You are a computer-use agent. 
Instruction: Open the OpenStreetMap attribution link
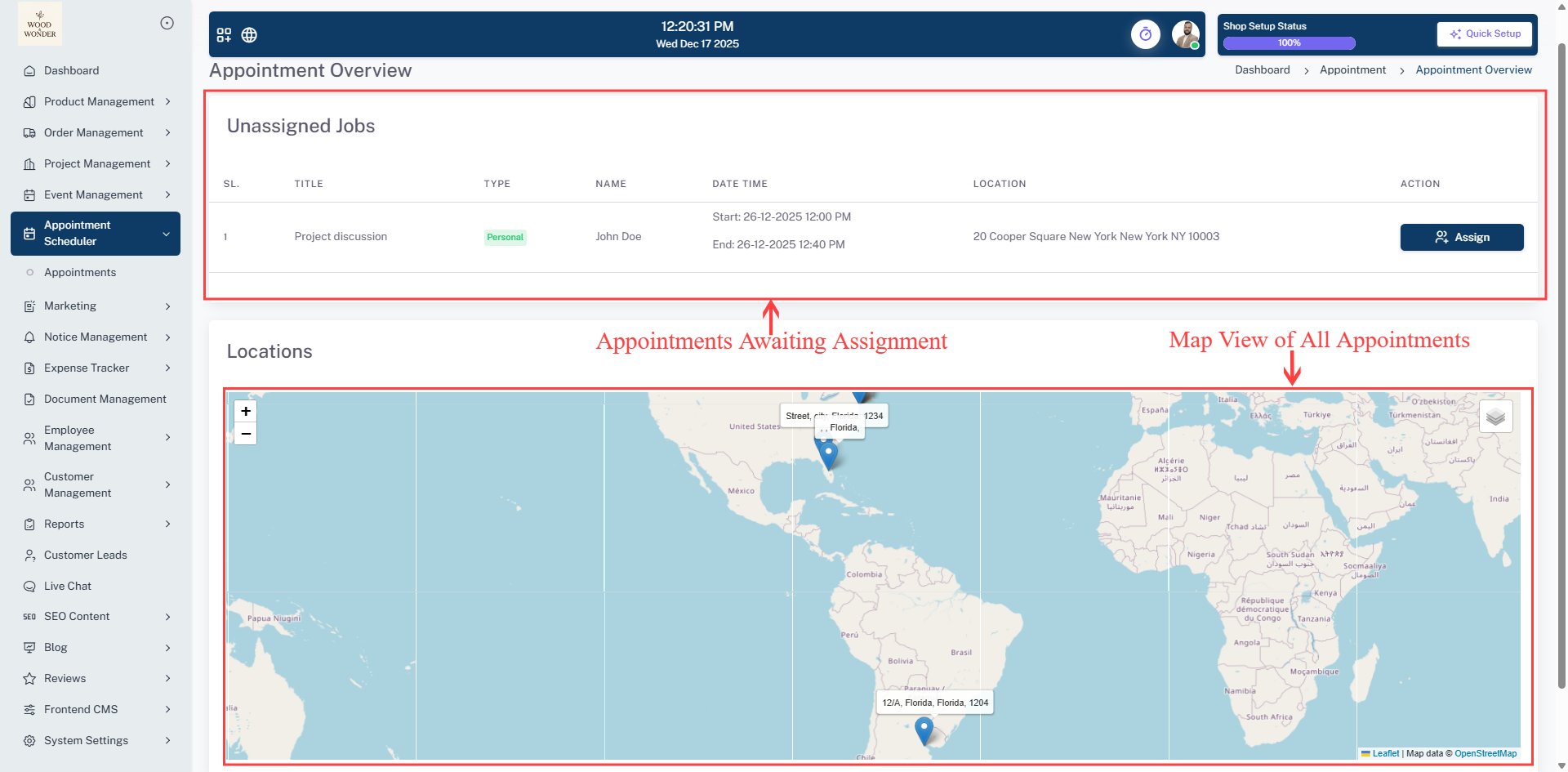coord(1485,754)
